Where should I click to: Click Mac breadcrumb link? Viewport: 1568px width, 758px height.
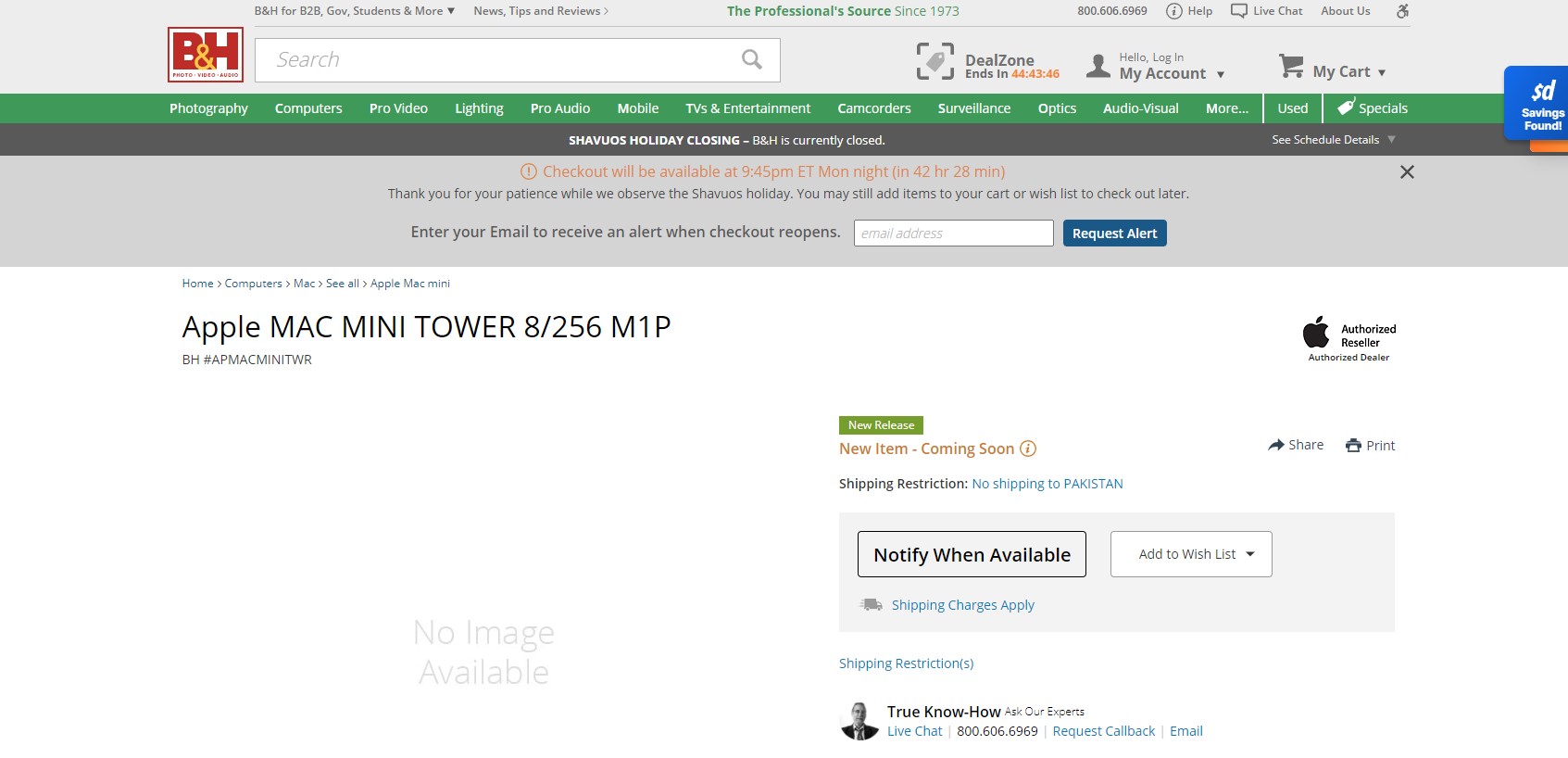click(x=305, y=284)
